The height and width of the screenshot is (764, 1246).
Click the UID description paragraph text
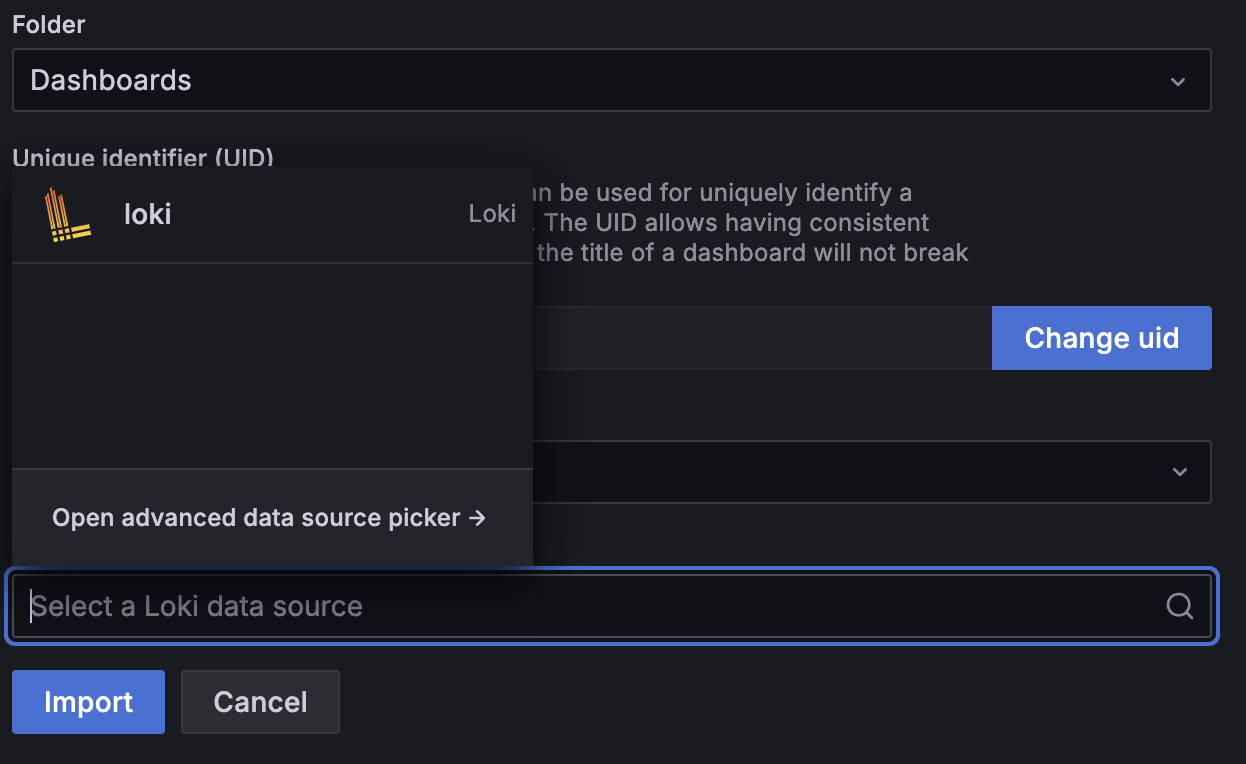751,221
